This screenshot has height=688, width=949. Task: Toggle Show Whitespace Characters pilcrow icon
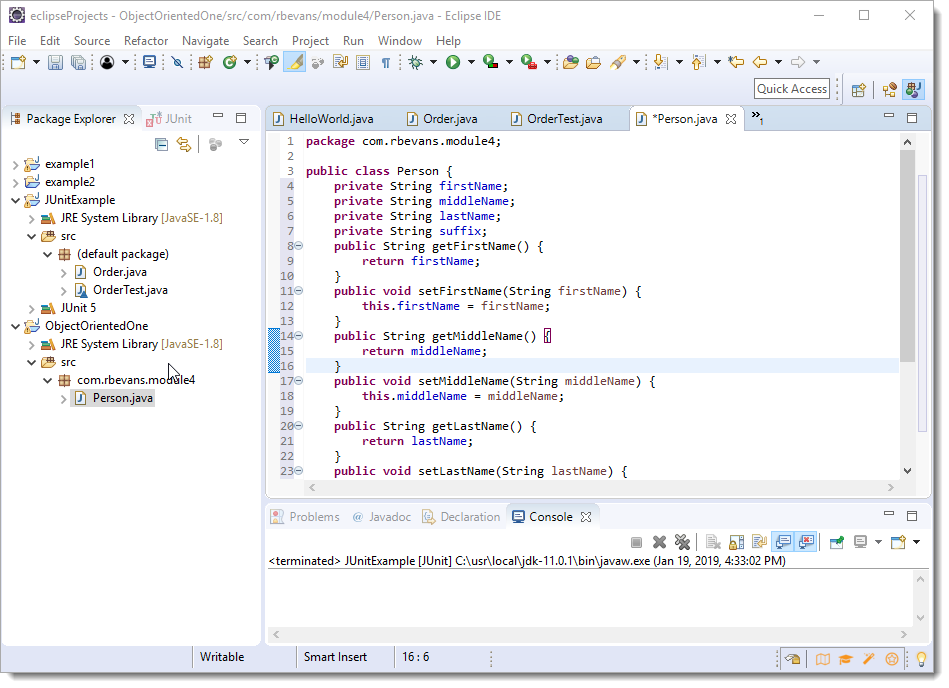pyautogui.click(x=386, y=63)
